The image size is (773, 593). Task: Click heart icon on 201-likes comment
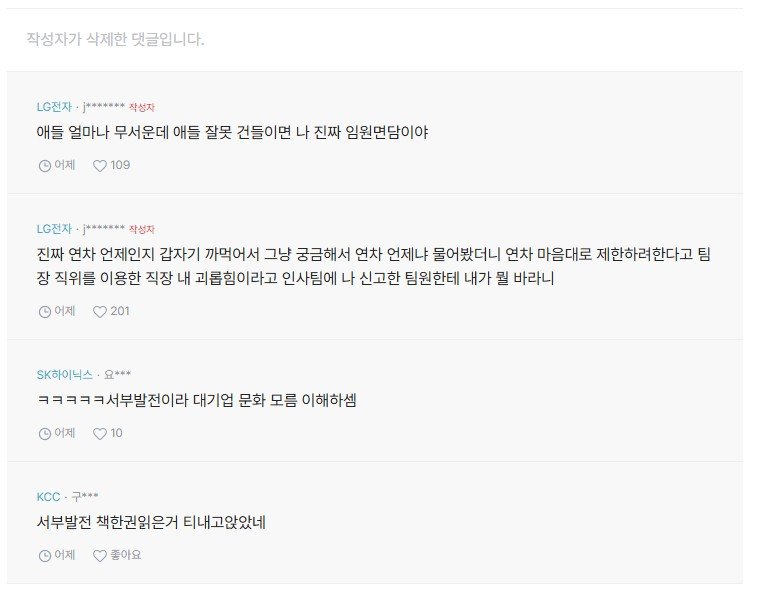99,311
